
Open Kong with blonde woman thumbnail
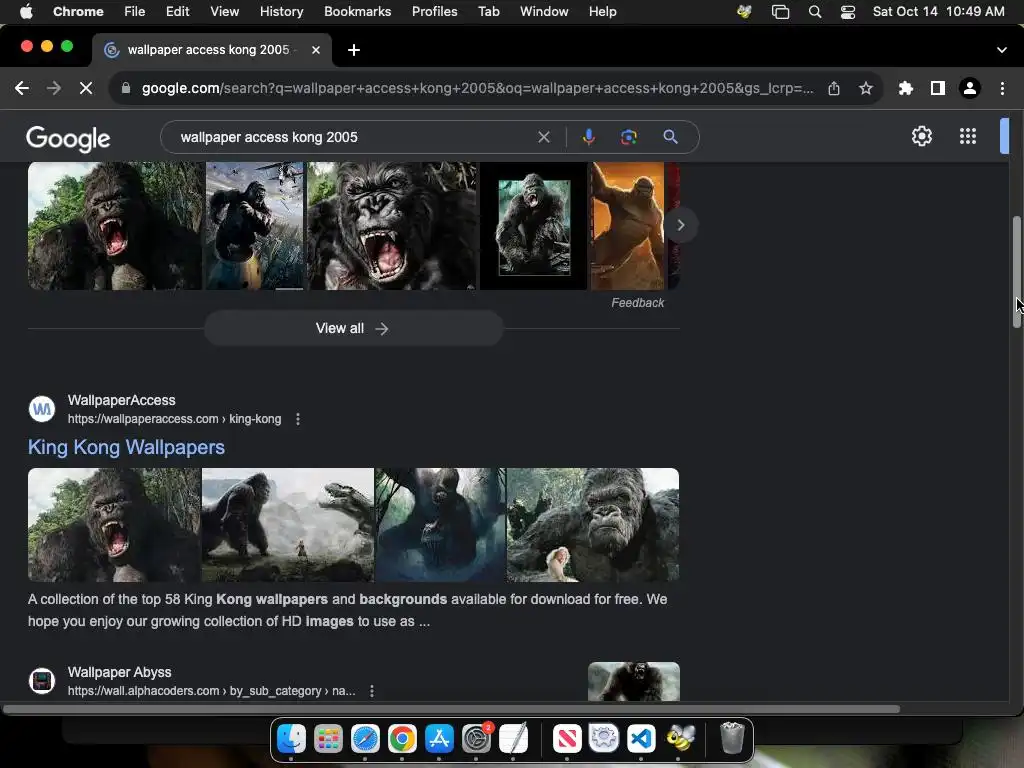593,525
